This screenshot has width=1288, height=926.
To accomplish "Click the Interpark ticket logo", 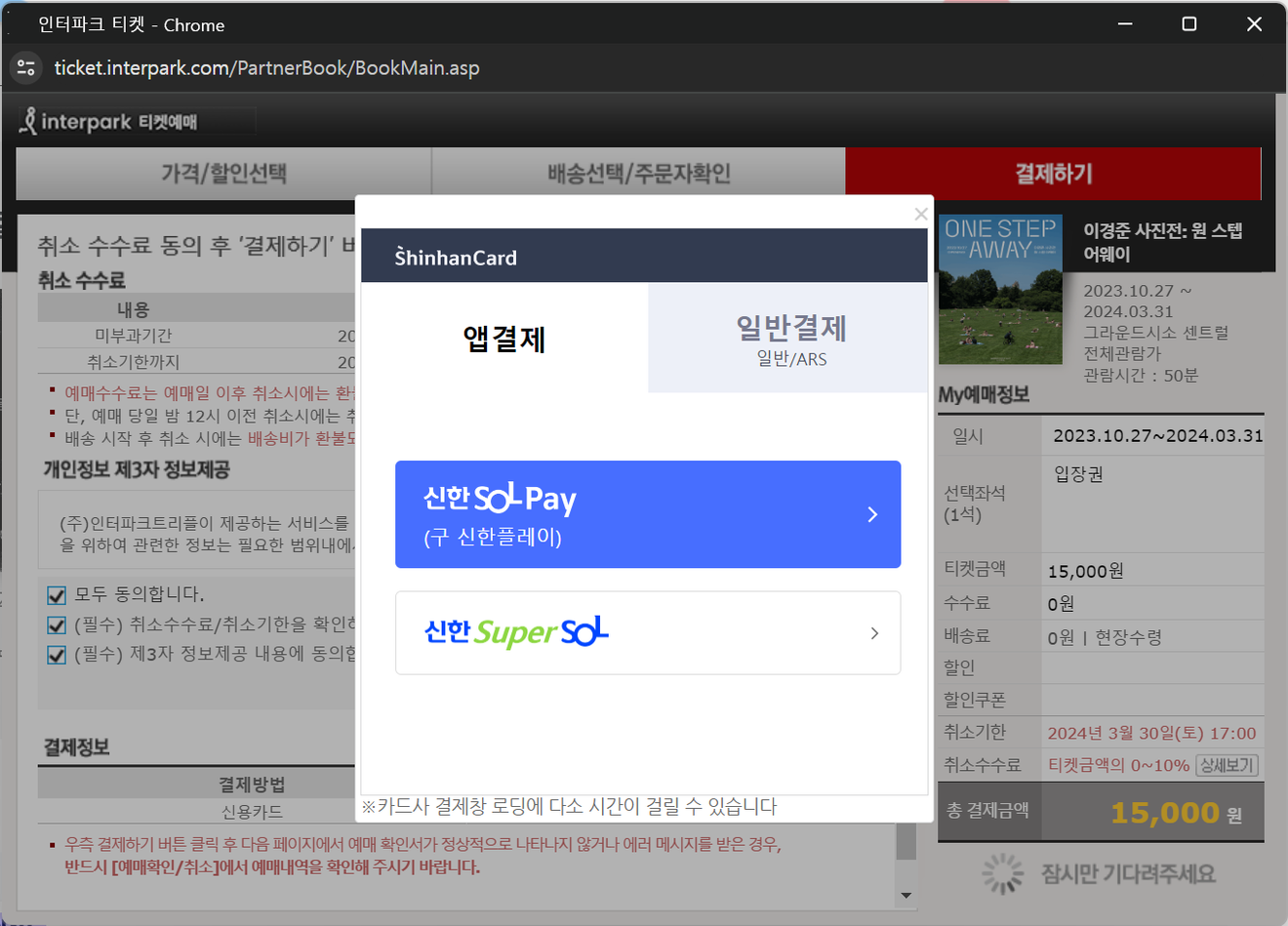I will click(108, 121).
